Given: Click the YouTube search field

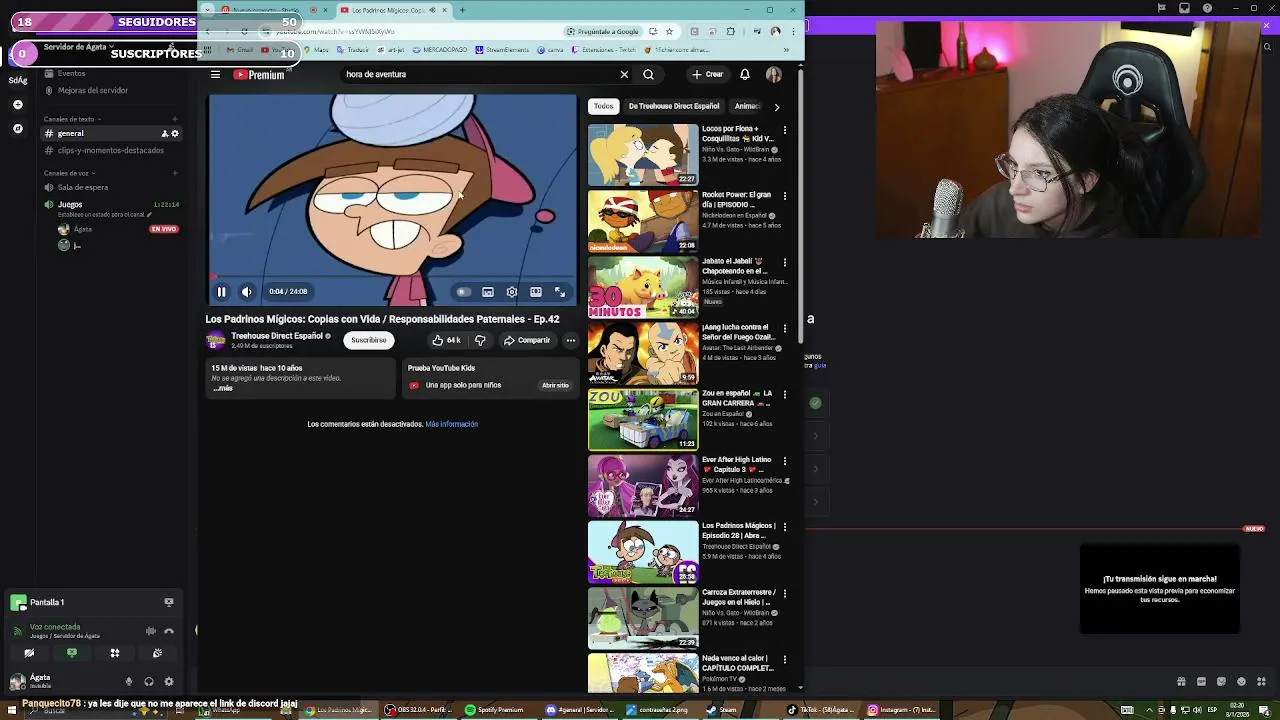Looking at the screenshot, I should [478, 74].
